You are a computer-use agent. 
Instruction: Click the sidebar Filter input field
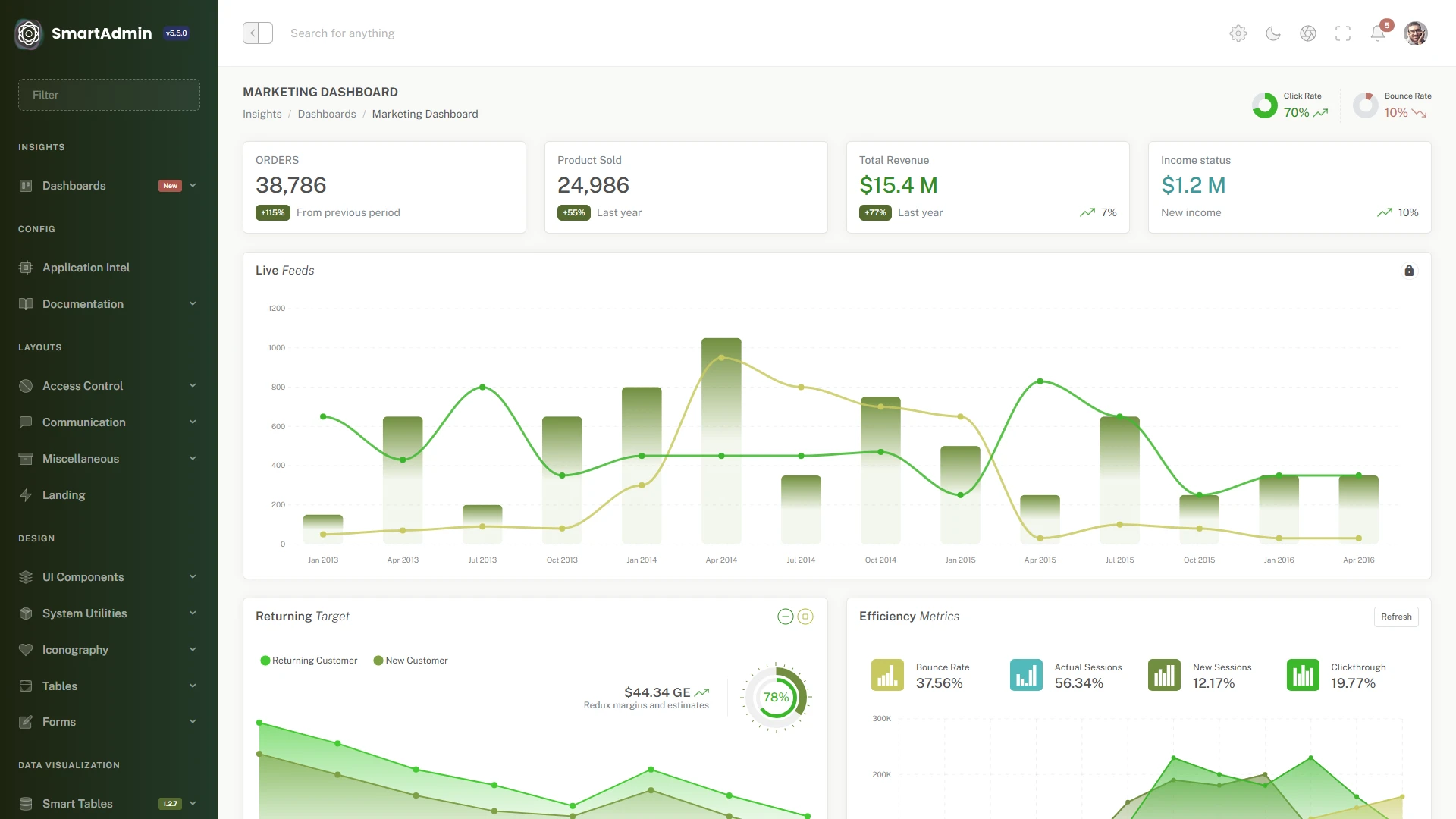[x=109, y=95]
